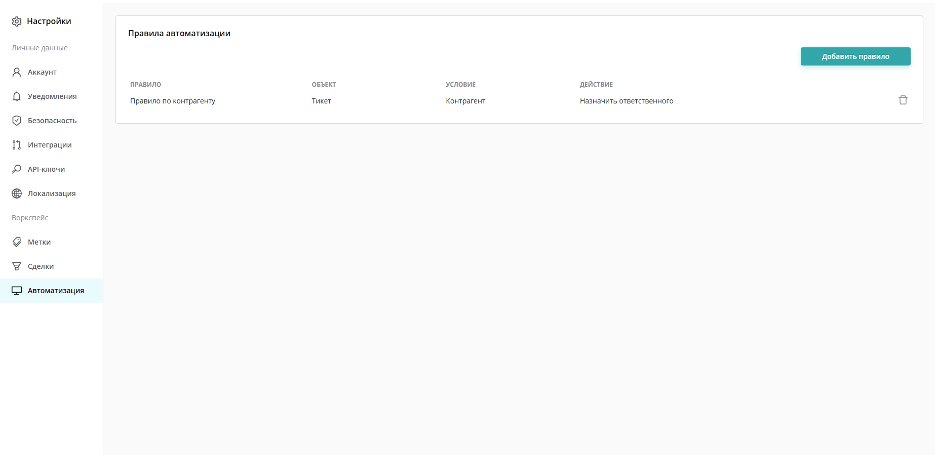Open rule named Правило по контрагенту
Screen dimensions: 935x456
point(173,101)
